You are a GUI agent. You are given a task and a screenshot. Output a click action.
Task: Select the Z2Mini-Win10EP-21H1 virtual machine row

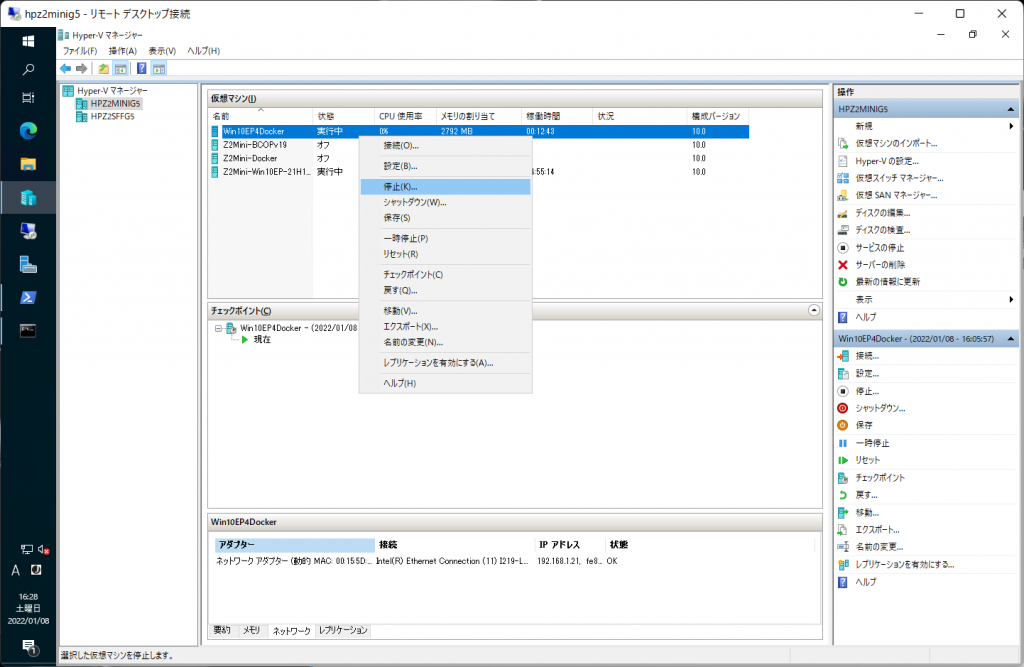[479, 172]
